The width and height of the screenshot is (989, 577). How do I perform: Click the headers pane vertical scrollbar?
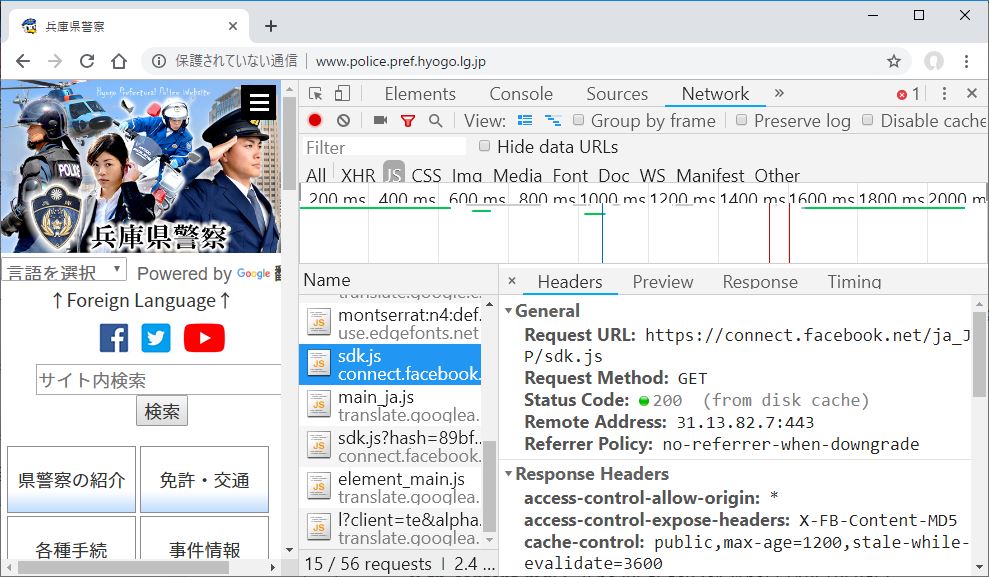[x=978, y=353]
